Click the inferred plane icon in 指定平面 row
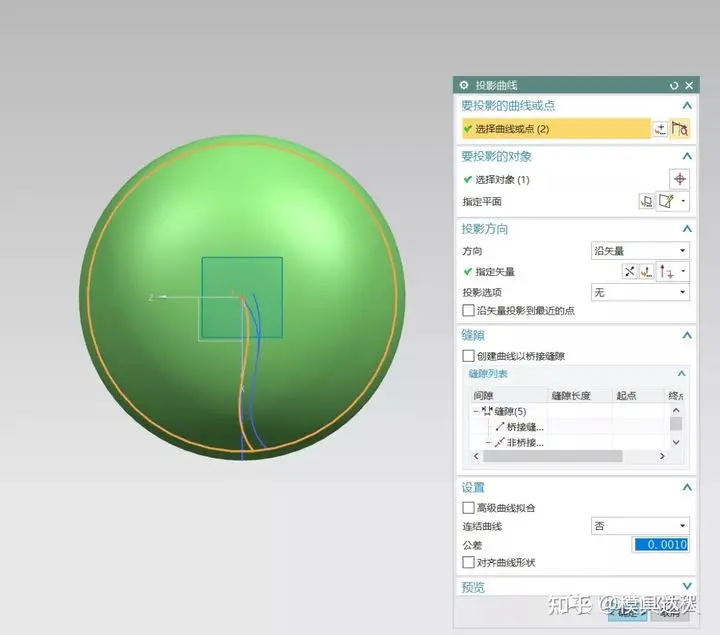Viewport: 720px width, 635px height. pos(666,201)
